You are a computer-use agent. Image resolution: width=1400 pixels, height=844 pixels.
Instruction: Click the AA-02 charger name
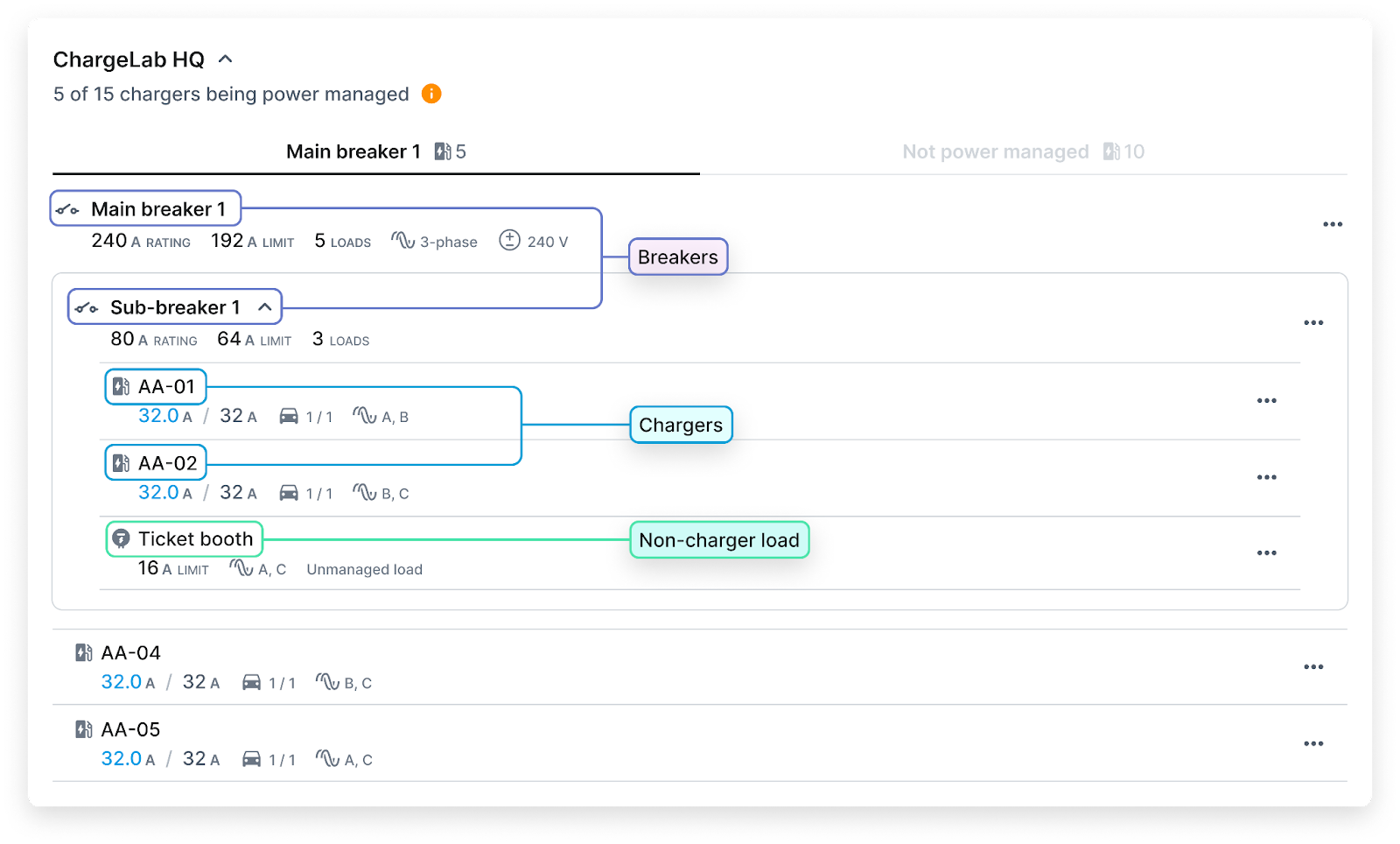click(168, 463)
